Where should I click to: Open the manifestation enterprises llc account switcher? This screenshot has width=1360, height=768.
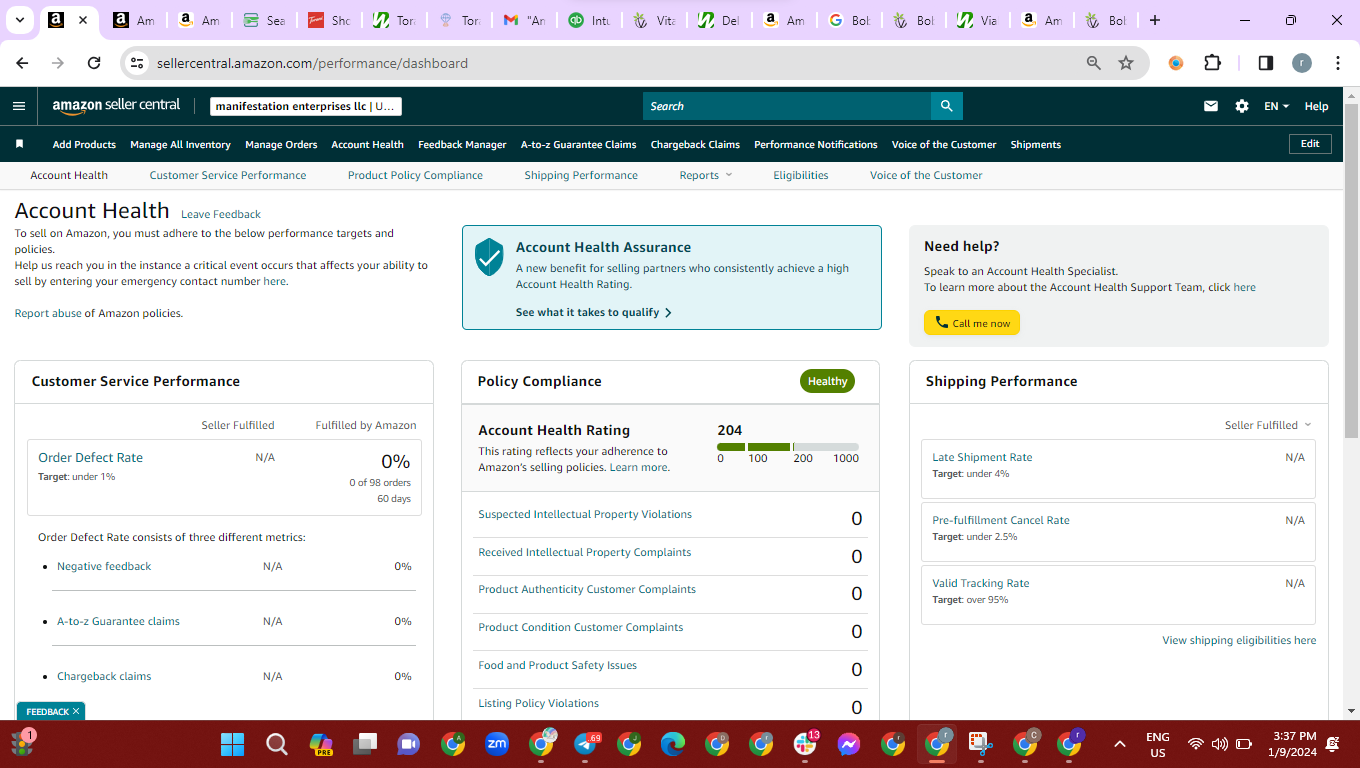click(306, 106)
